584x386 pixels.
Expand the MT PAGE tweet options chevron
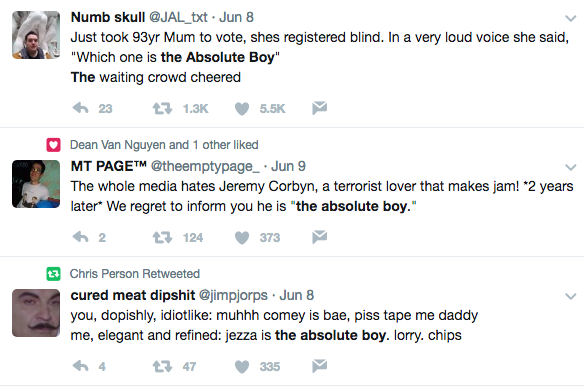coord(571,167)
